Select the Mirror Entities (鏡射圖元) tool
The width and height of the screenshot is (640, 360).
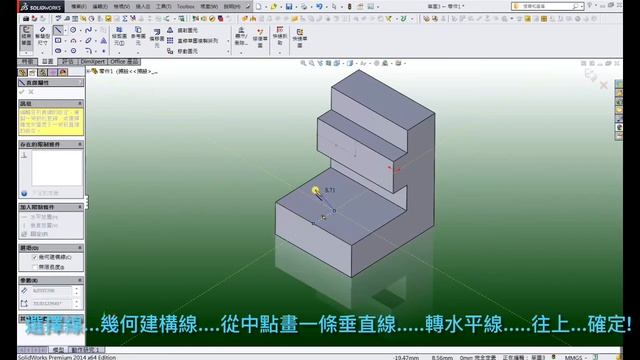point(182,30)
